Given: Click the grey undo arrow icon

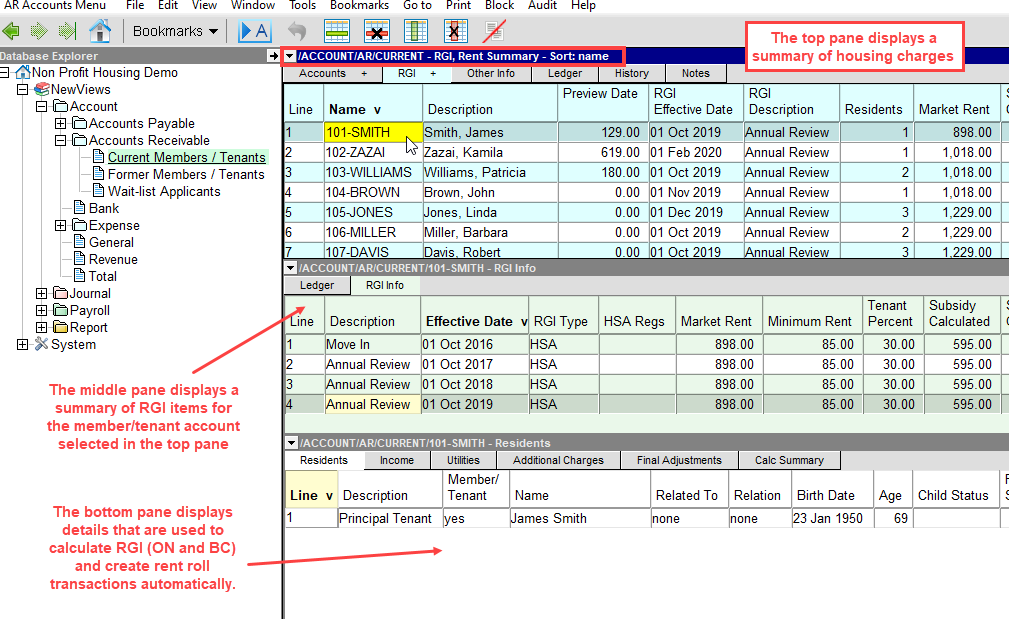Looking at the screenshot, I should coord(297,31).
